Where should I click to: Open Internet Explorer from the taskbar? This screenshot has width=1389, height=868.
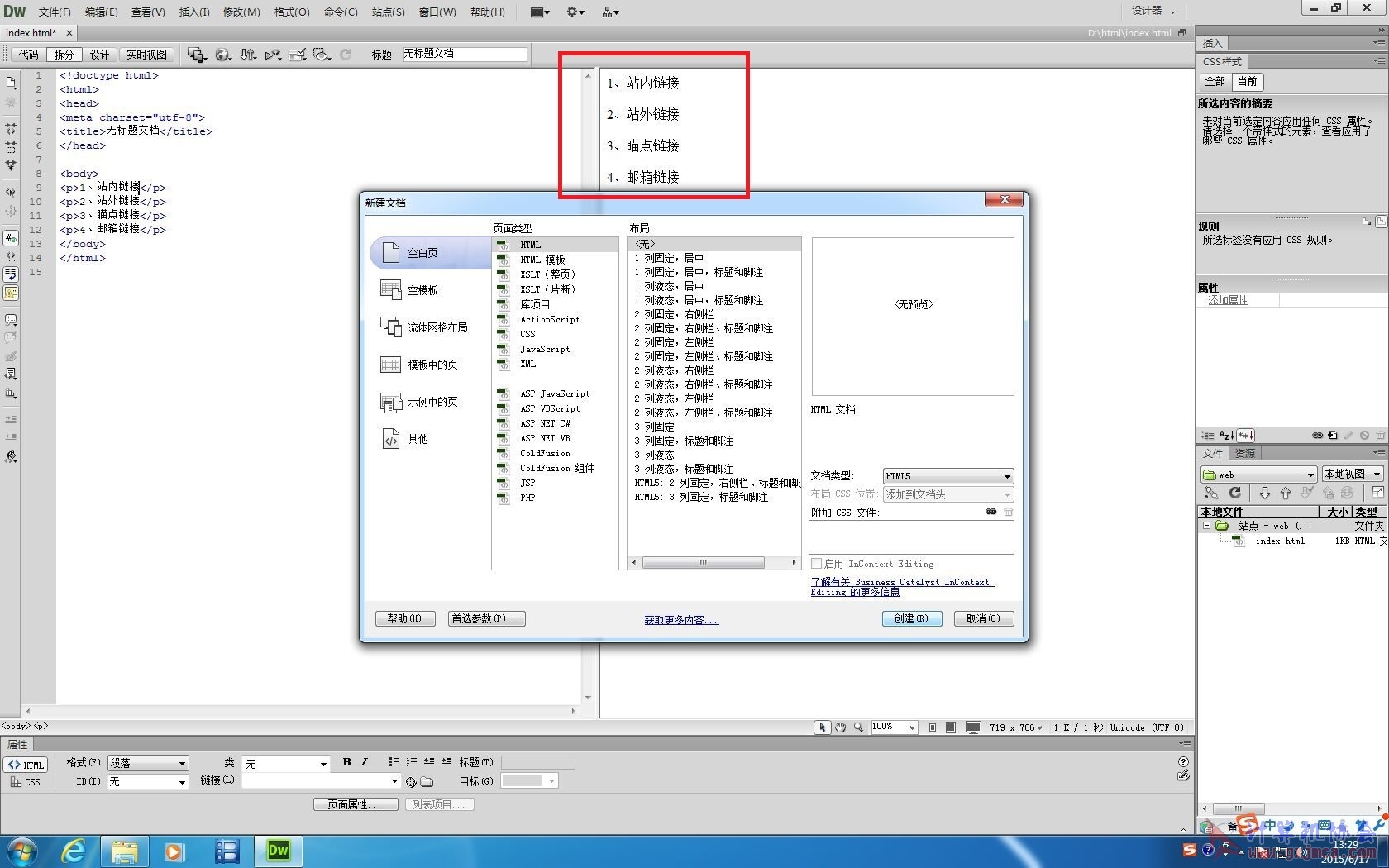point(74,851)
